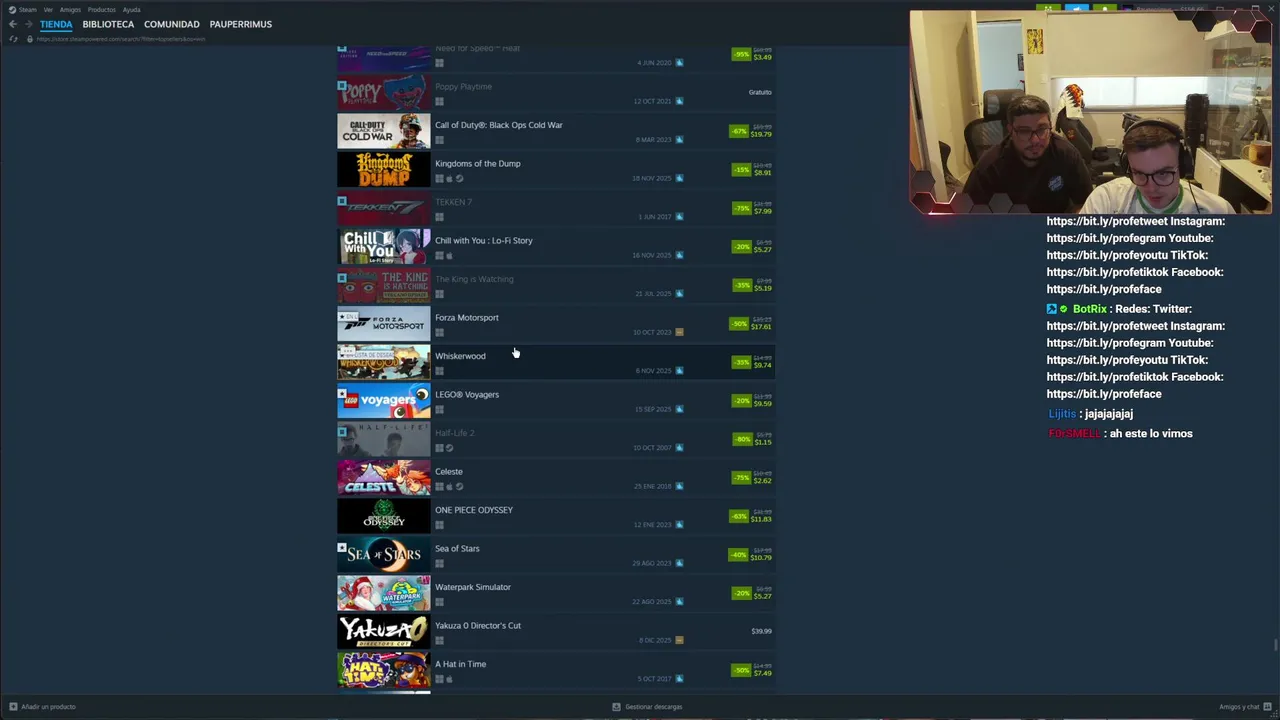The height and width of the screenshot is (720, 1280).
Task: Open the Forza Motorsport title link
Action: click(467, 317)
